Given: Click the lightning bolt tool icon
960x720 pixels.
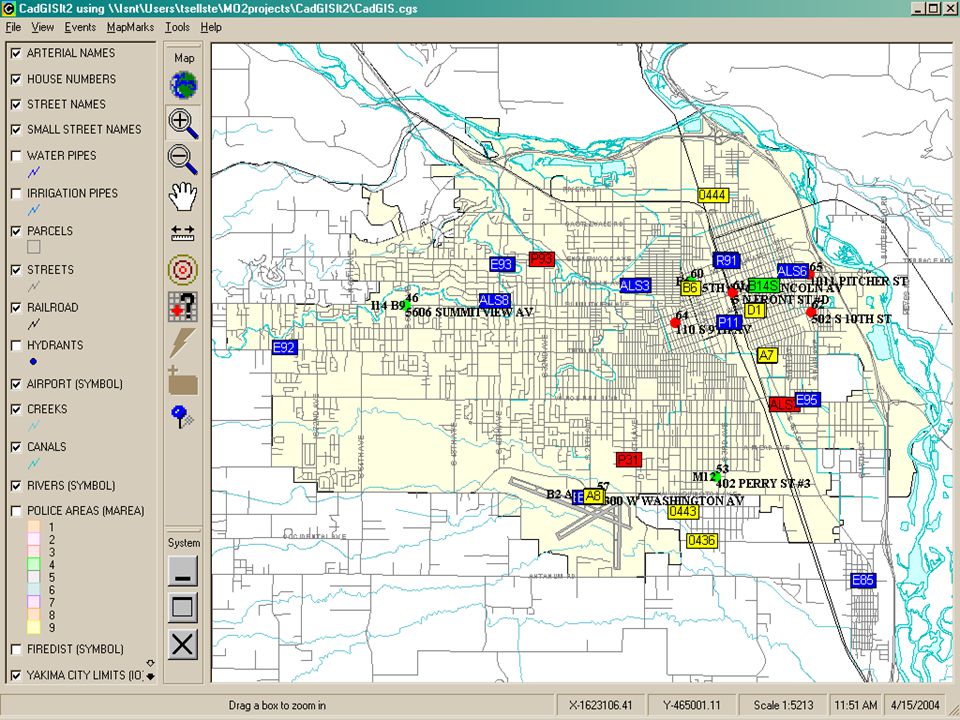Looking at the screenshot, I should 182,343.
